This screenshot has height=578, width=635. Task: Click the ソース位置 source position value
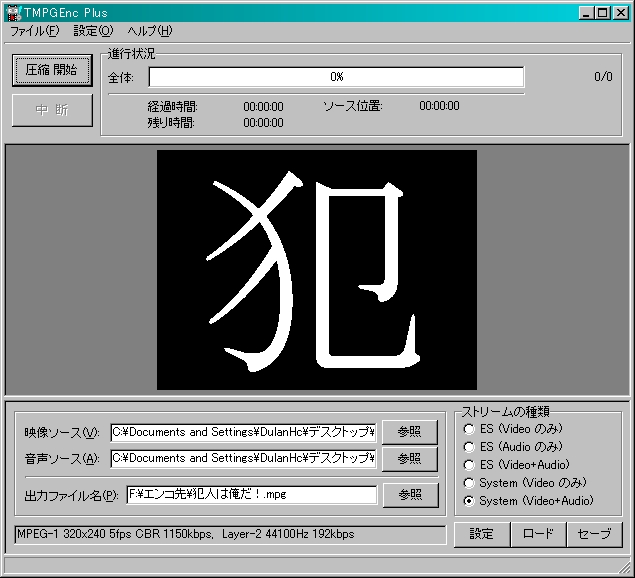click(439, 106)
